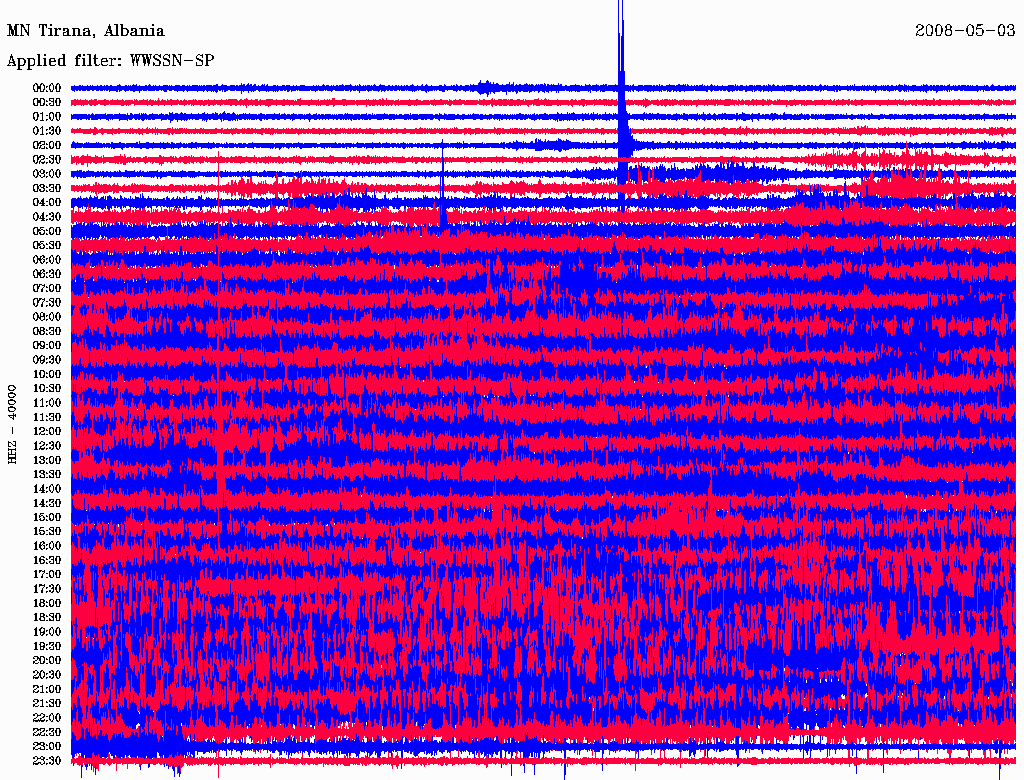Click the 12:30 time row label

coord(47,446)
